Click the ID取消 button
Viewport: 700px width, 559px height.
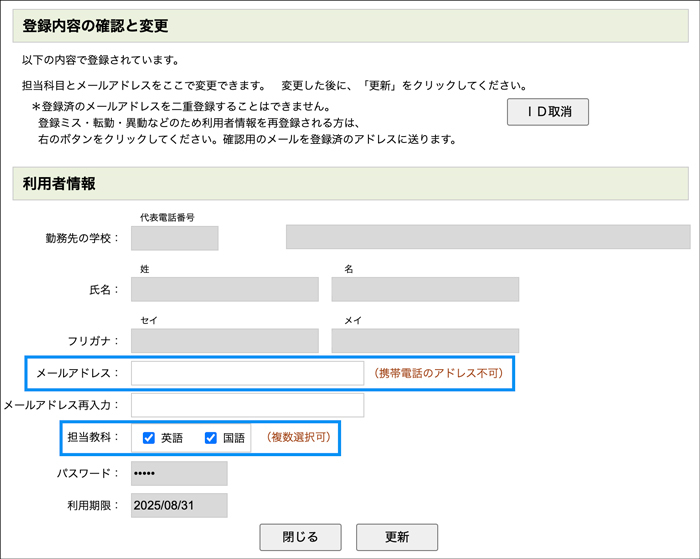[547, 112]
